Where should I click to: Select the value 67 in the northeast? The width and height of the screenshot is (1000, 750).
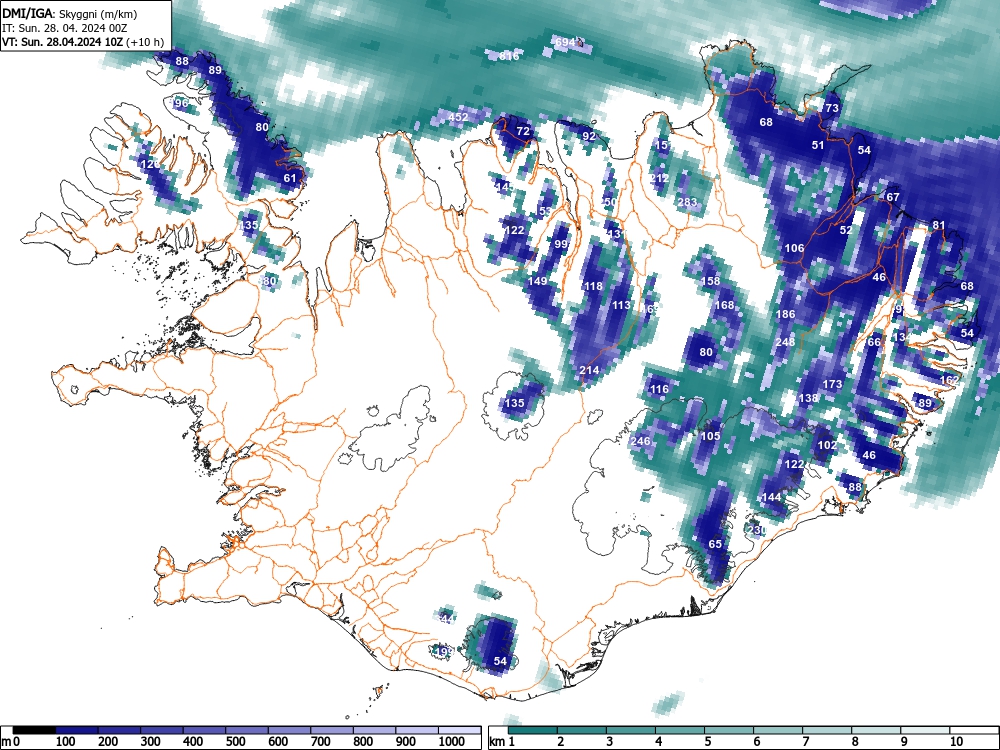pos(893,197)
